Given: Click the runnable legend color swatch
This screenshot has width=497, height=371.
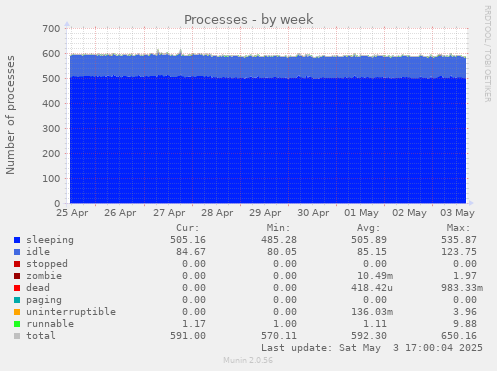Looking at the screenshot, I should (x=17, y=324).
